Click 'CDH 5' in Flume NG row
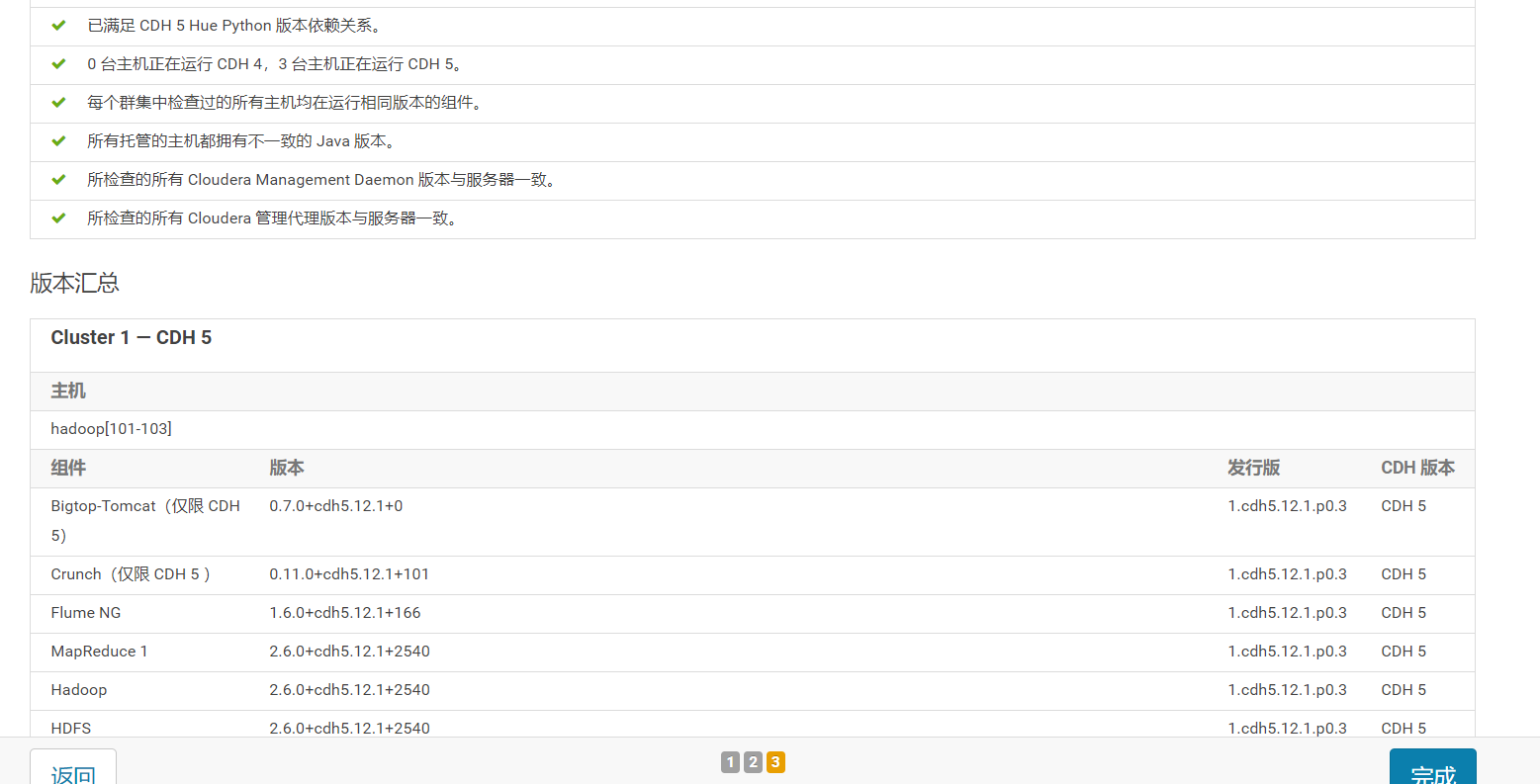 click(1404, 613)
